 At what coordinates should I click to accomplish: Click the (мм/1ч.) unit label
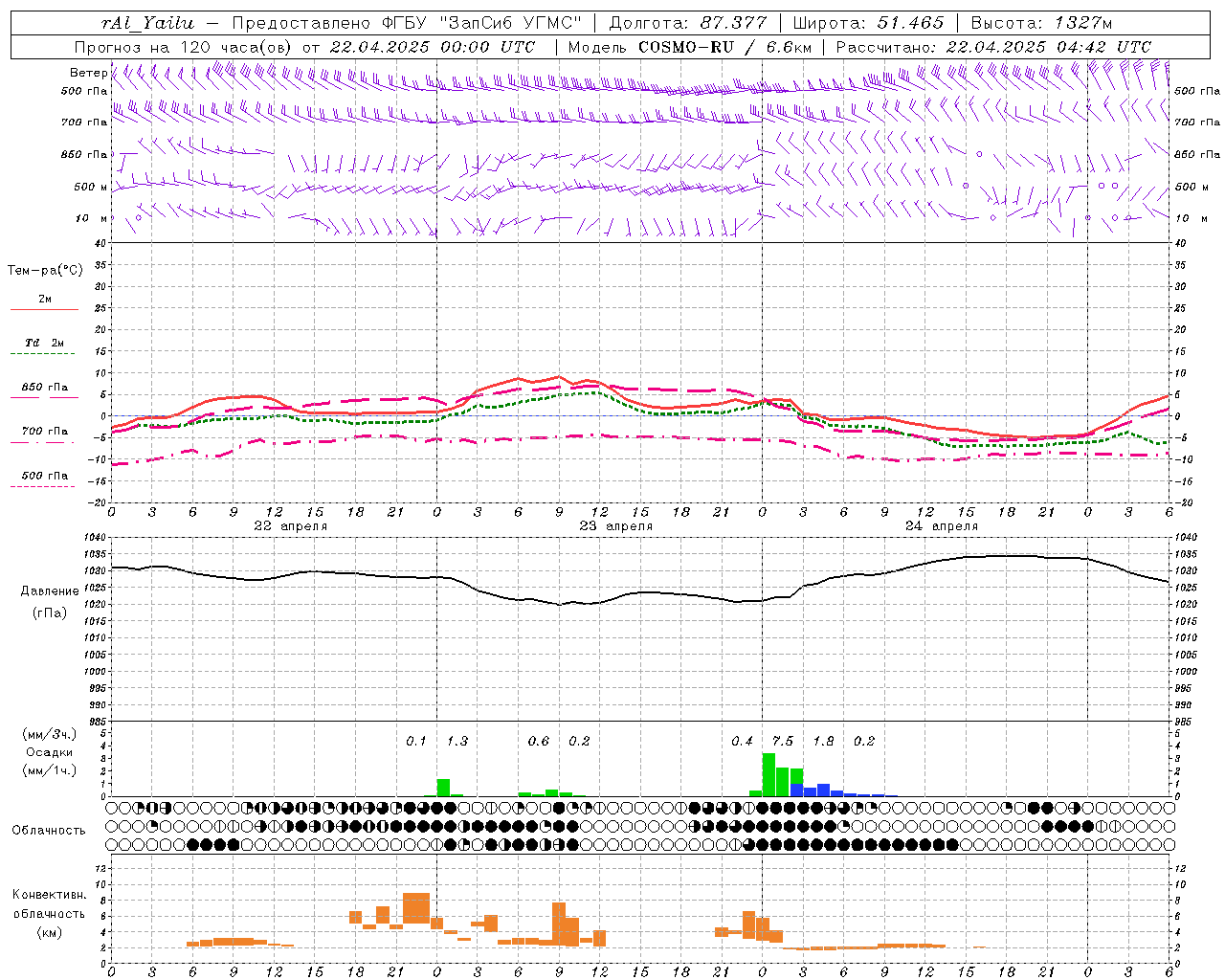click(x=50, y=770)
